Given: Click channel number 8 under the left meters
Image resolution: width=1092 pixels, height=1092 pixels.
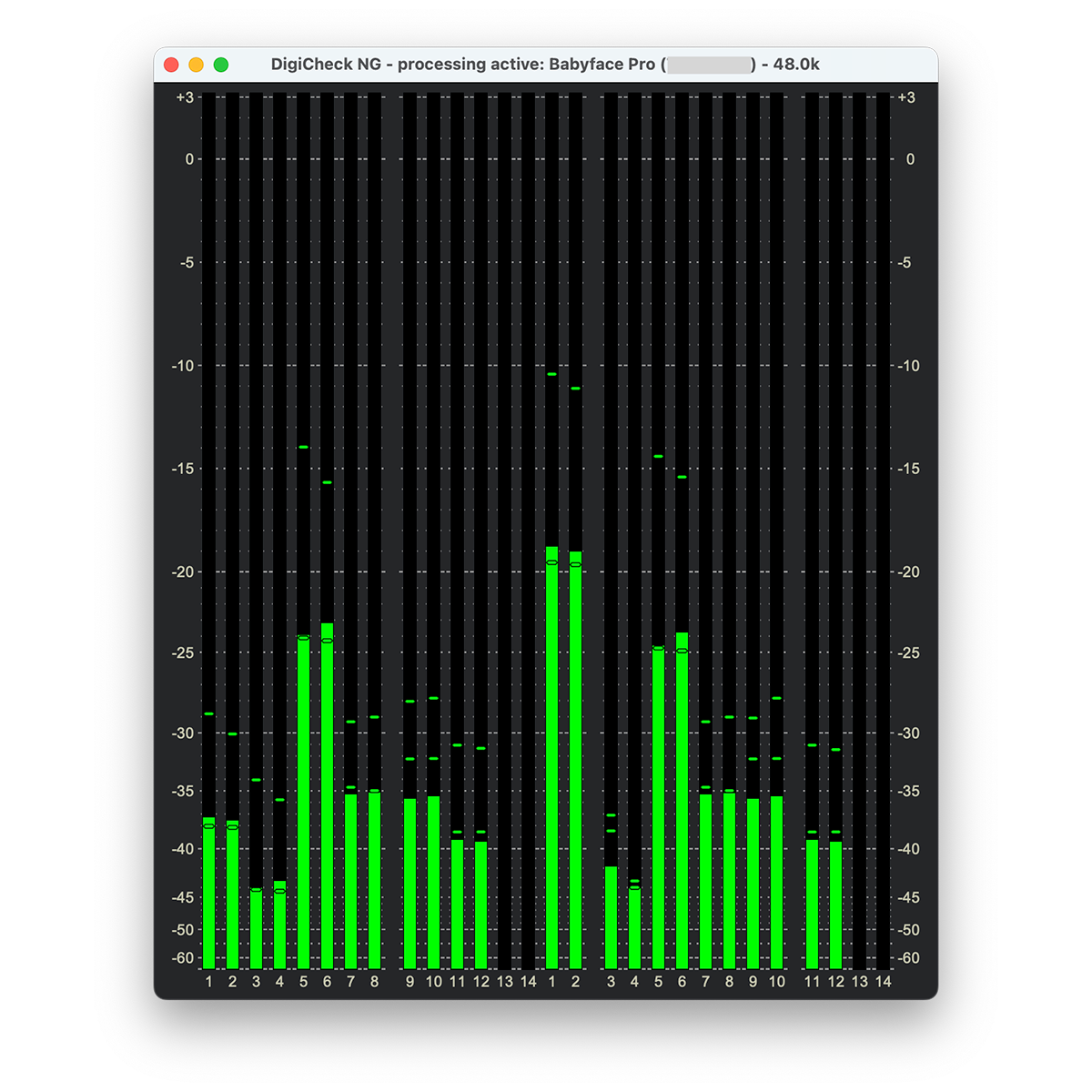Looking at the screenshot, I should (374, 982).
